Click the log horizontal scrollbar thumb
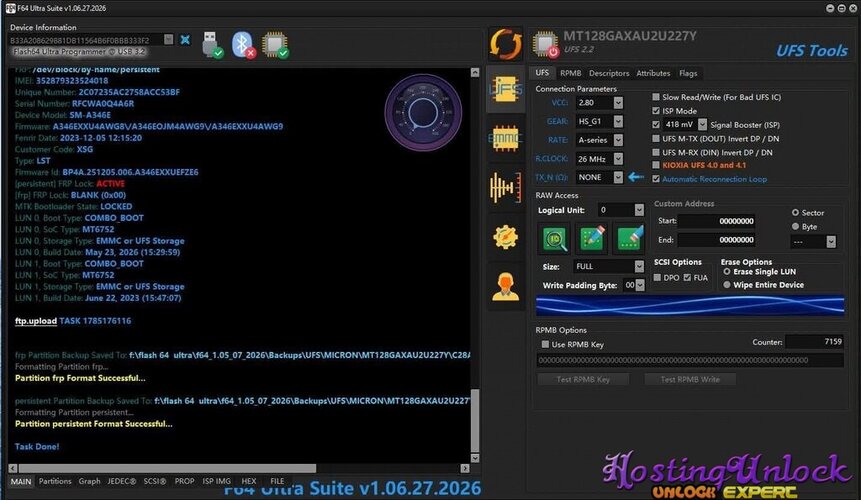 tap(167, 468)
